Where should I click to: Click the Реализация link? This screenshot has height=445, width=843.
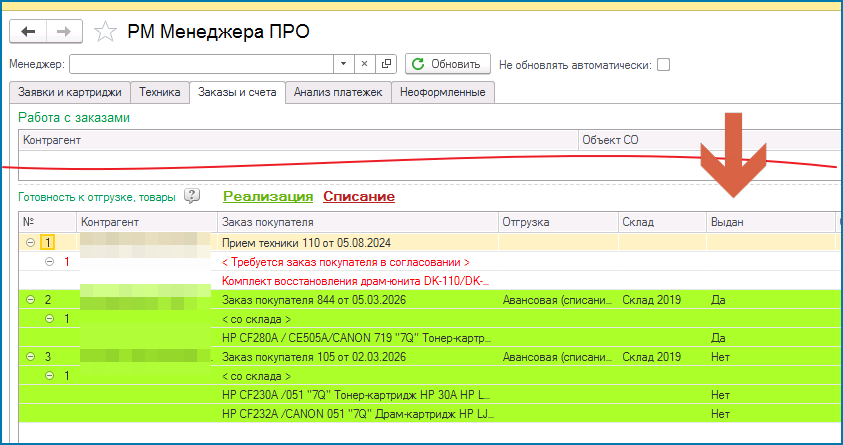tap(268, 197)
